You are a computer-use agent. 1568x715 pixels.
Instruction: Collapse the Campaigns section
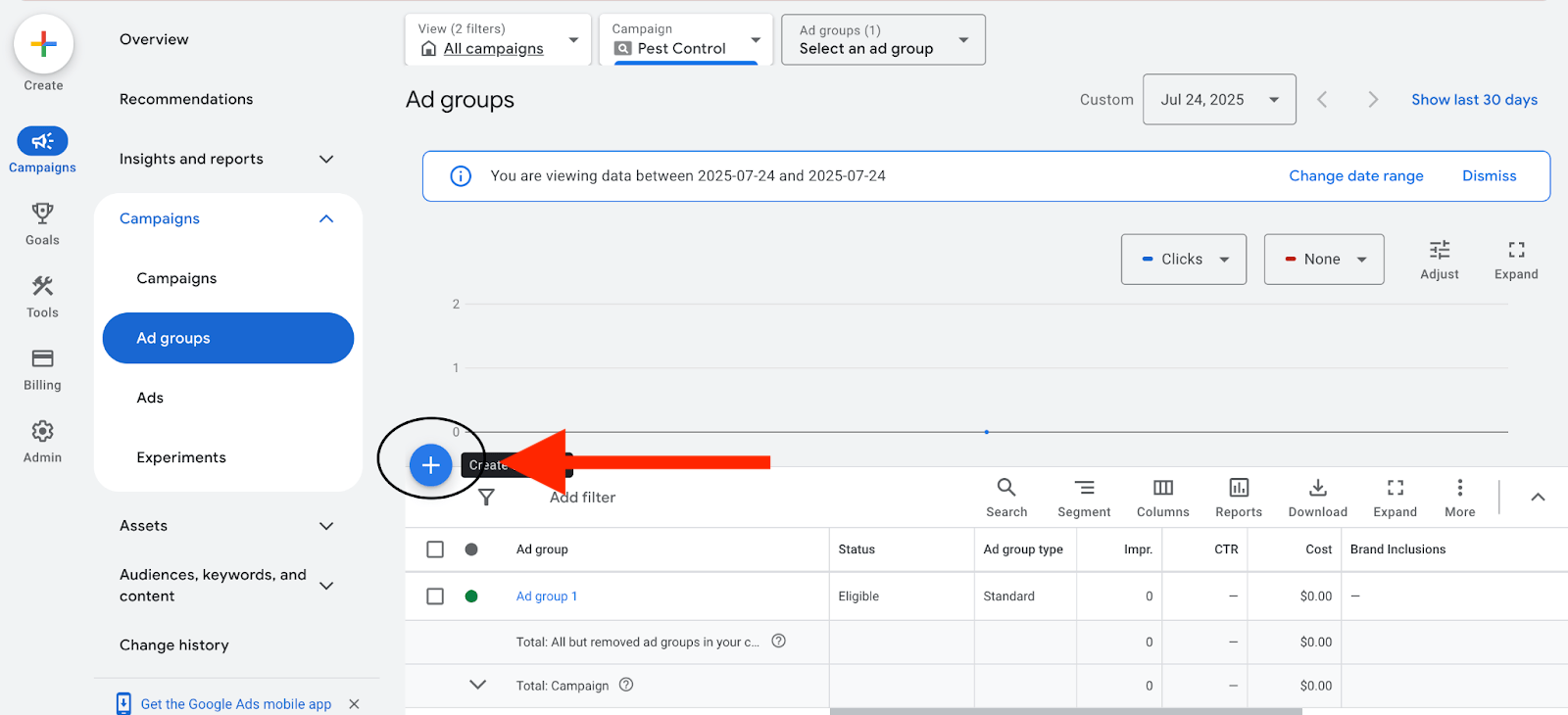326,218
